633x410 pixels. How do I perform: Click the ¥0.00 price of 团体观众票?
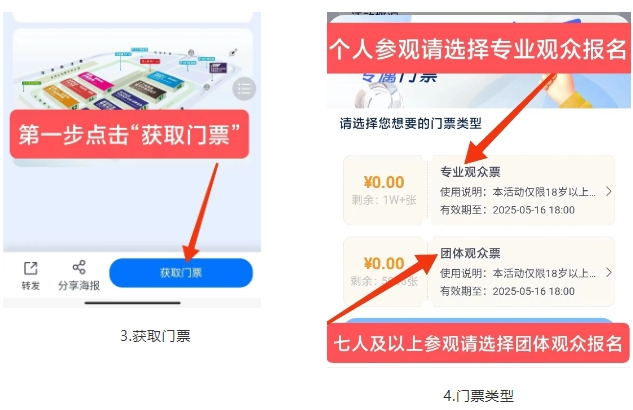point(384,263)
